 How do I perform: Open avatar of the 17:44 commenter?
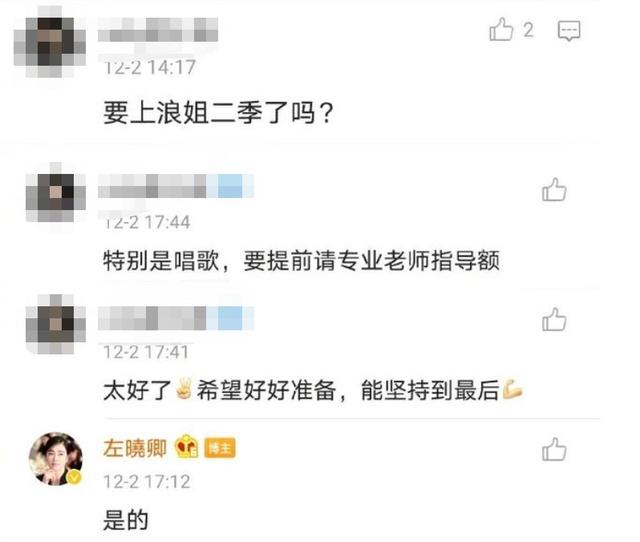coord(56,192)
